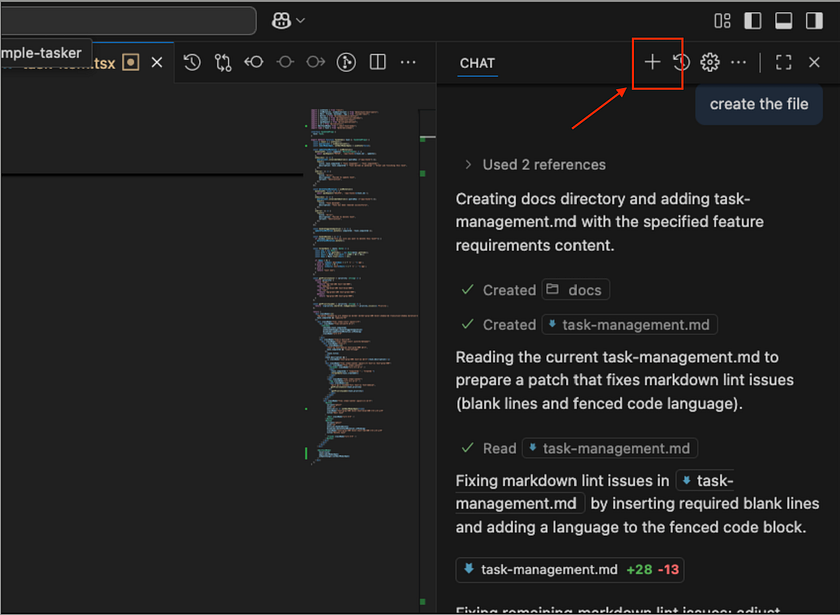Toggle primary side bar visibility
Screen dimensions: 840x615
pos(753,20)
